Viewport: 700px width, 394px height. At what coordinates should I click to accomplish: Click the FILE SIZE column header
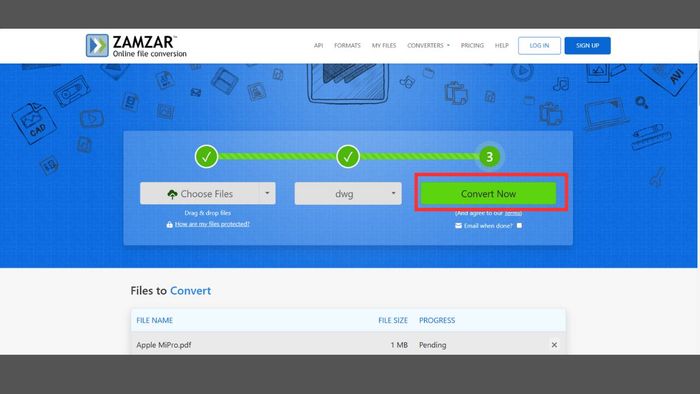(393, 320)
